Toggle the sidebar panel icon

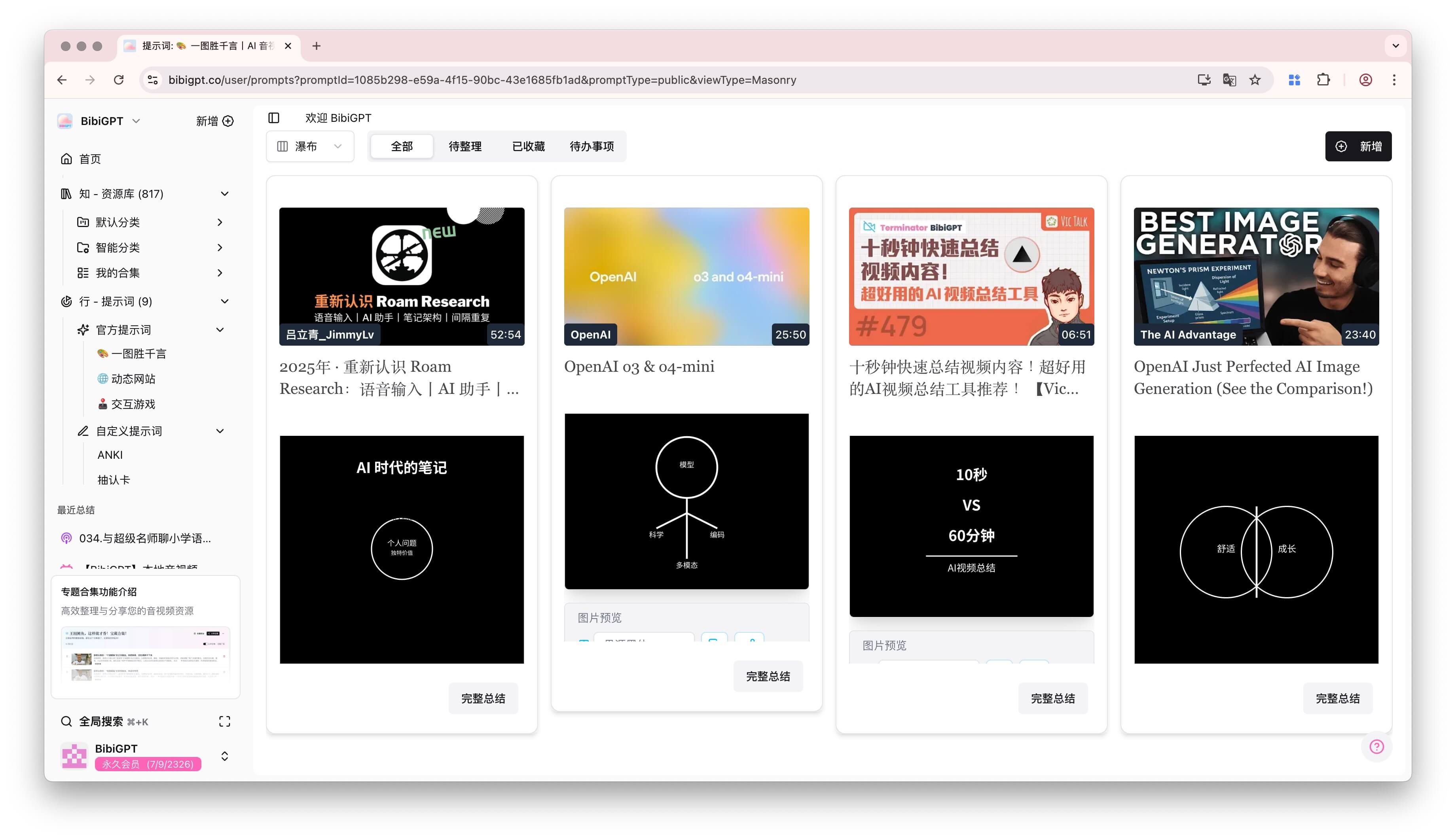pos(273,118)
